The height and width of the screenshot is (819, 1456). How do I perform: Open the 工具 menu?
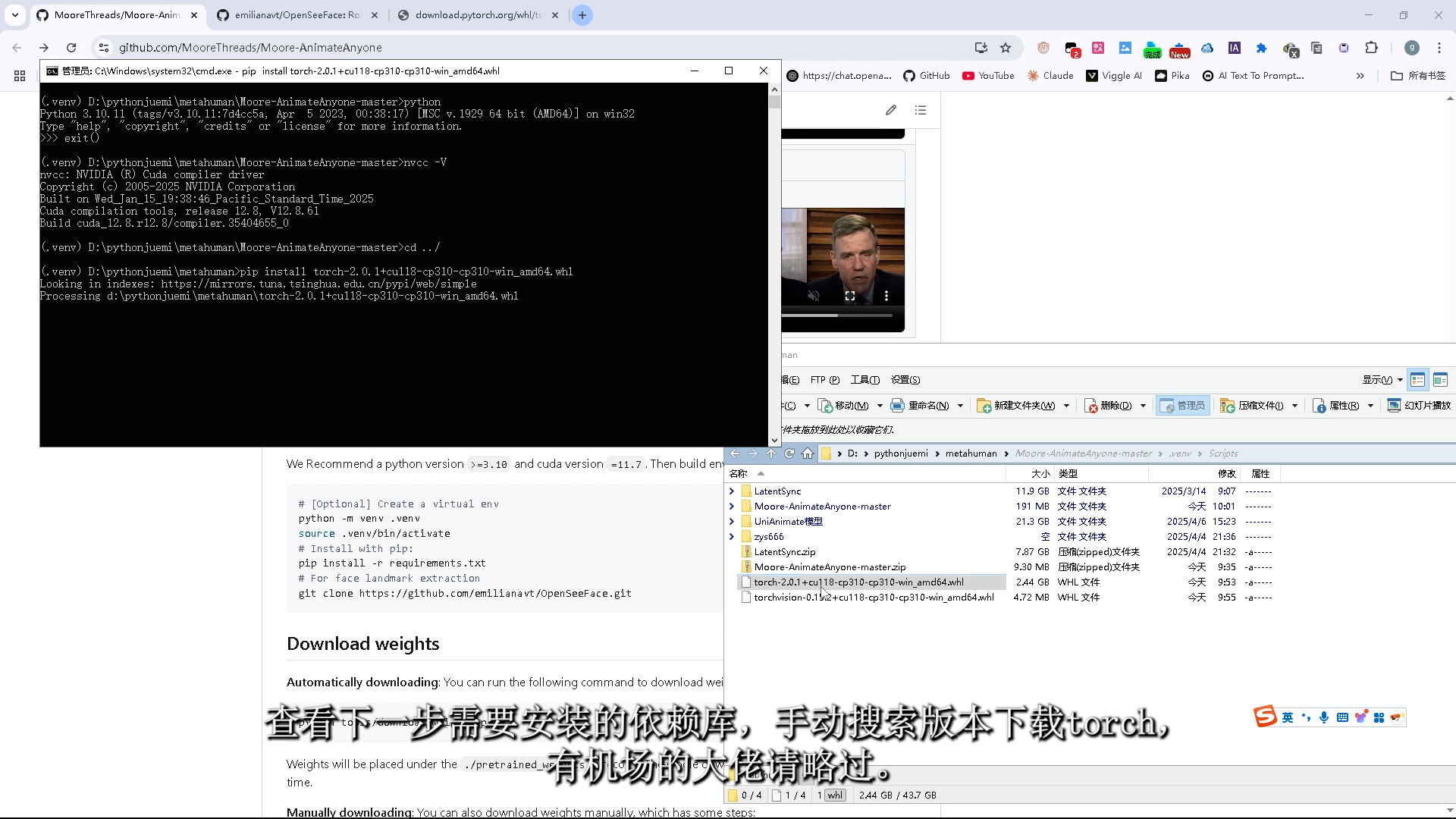pos(864,380)
